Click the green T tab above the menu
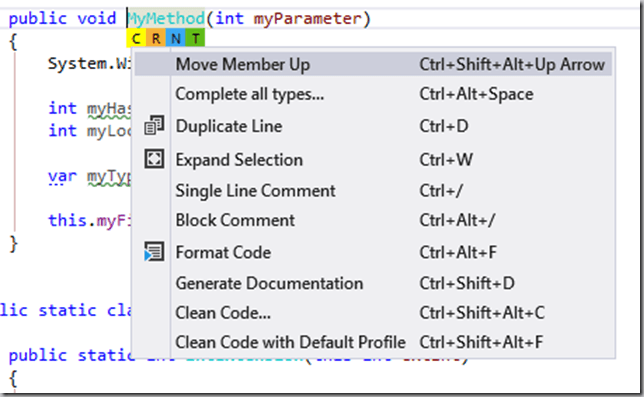The image size is (644, 397). 195,39
